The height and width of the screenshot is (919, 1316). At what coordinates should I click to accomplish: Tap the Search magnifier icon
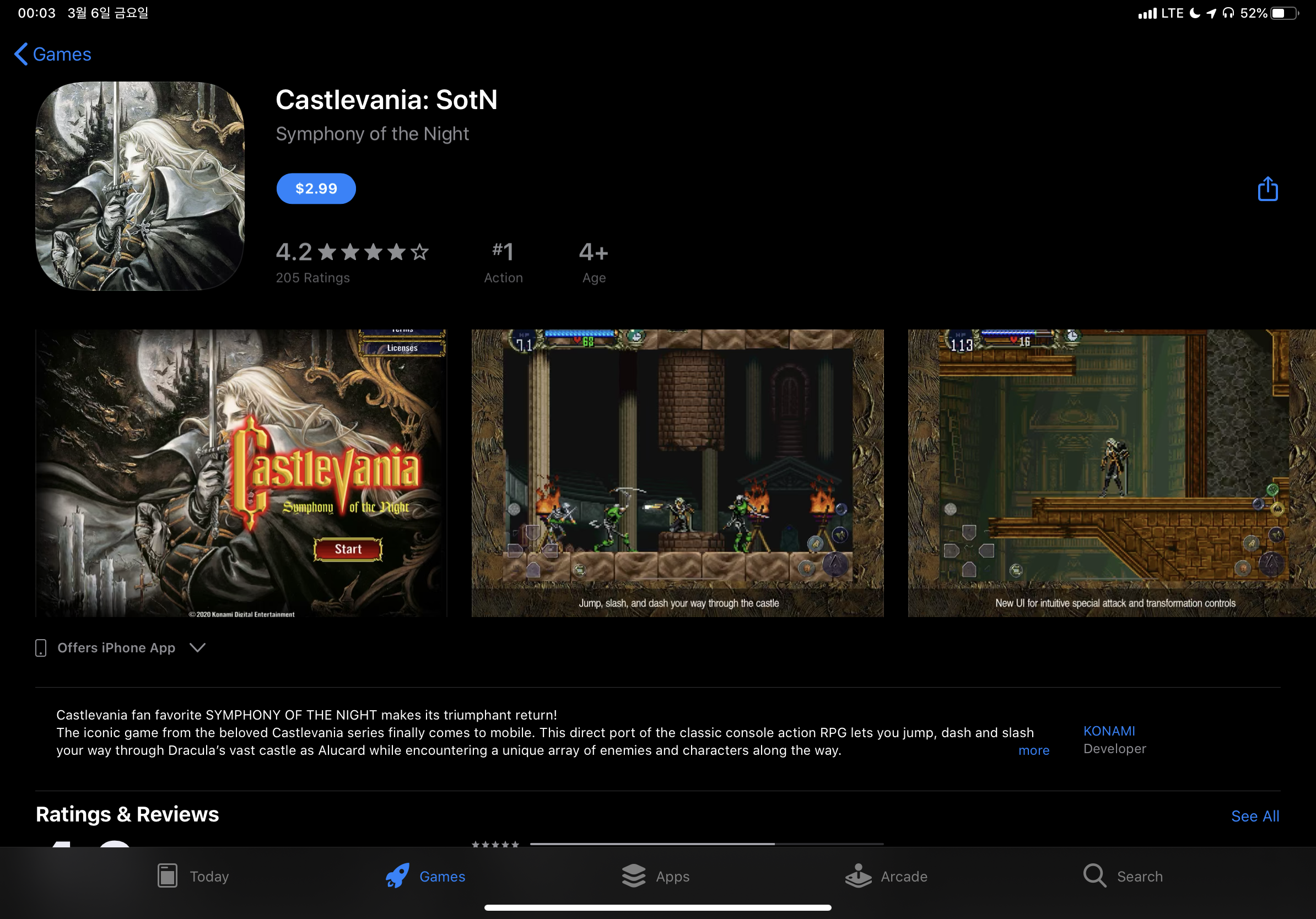point(1094,875)
